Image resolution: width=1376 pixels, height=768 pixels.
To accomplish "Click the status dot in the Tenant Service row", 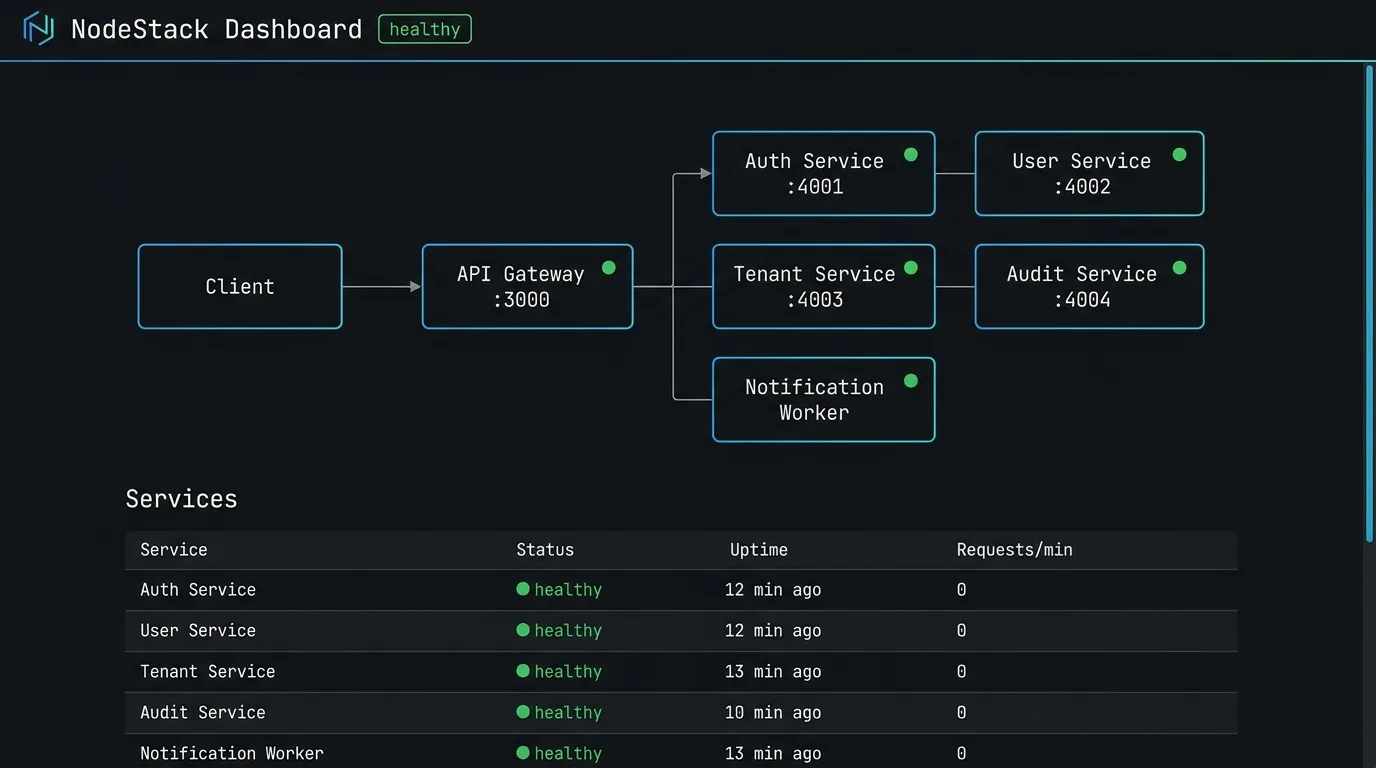I will pos(523,671).
